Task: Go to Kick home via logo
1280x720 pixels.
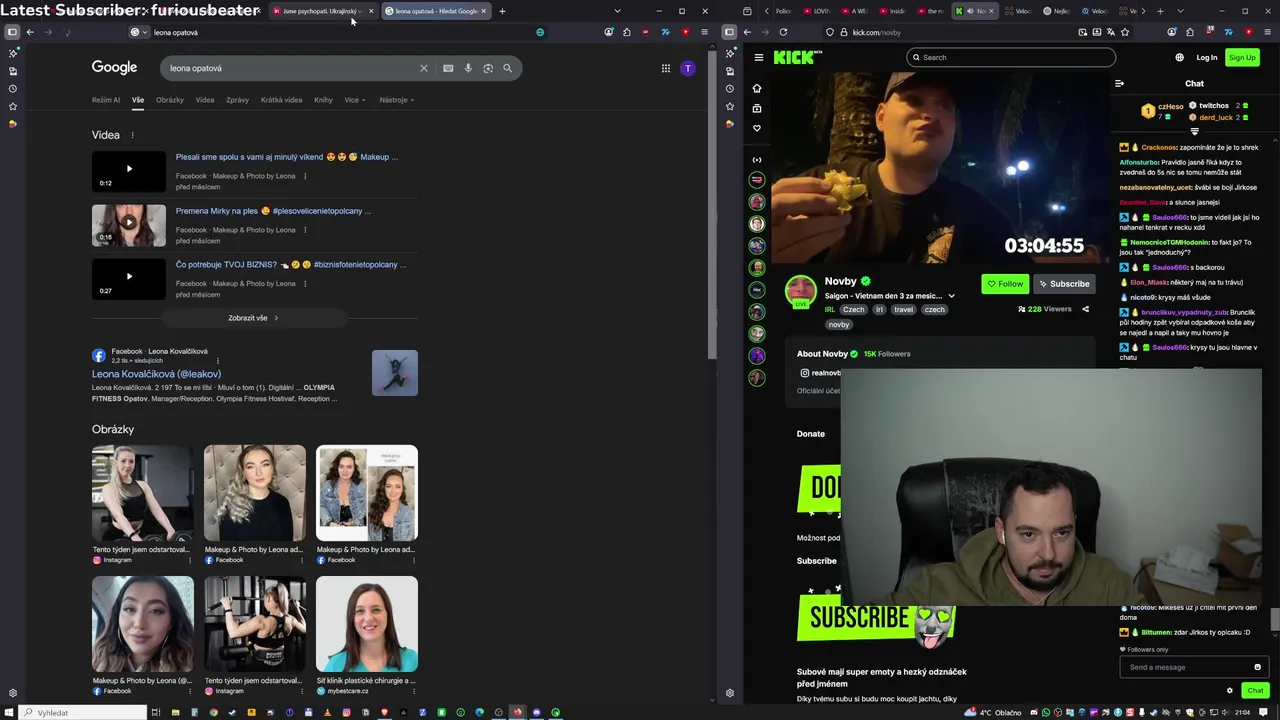Action: click(x=797, y=58)
